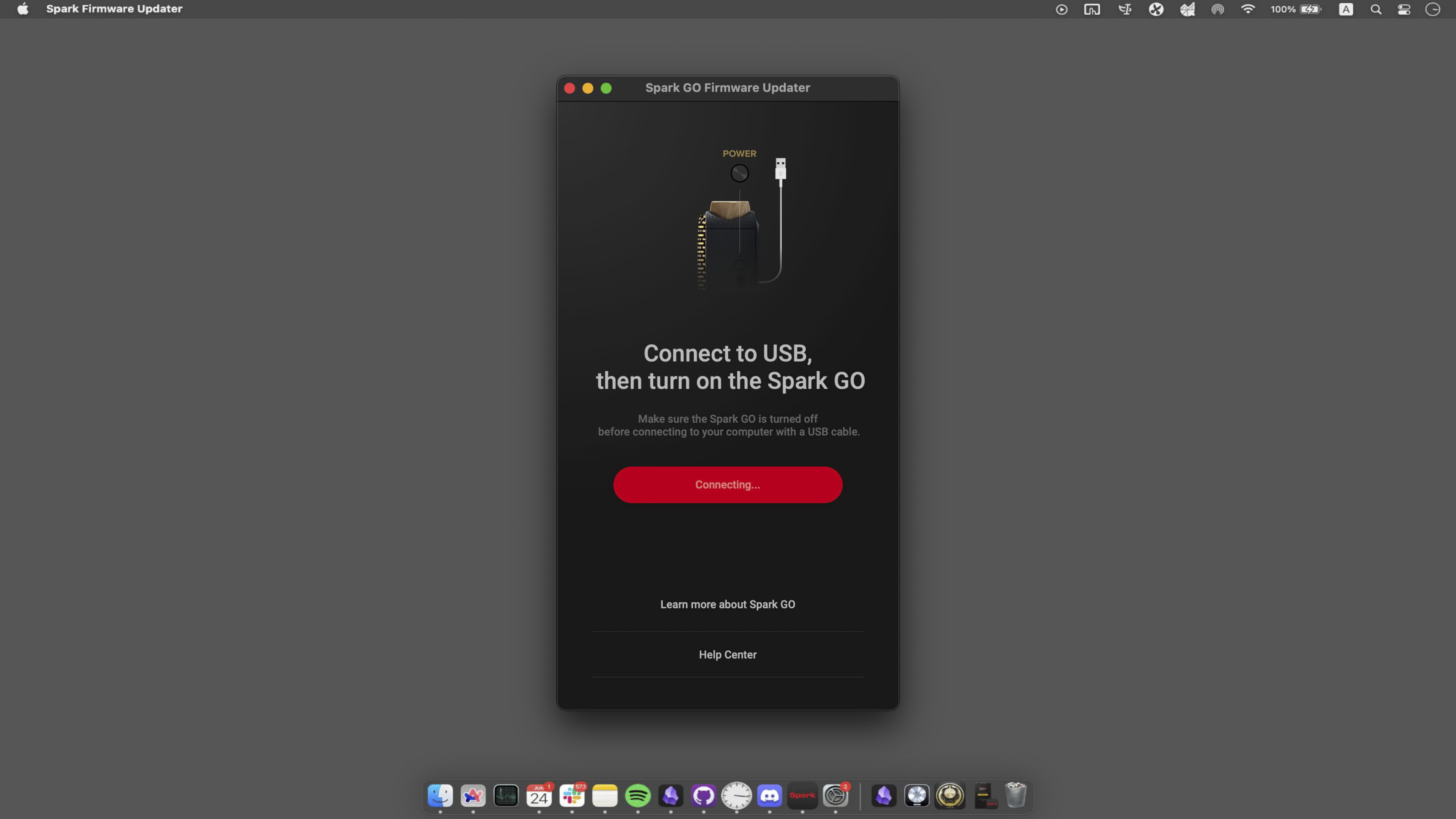The height and width of the screenshot is (819, 1456).
Task: Open the Arc browser in the Dock
Action: pyautogui.click(x=473, y=796)
